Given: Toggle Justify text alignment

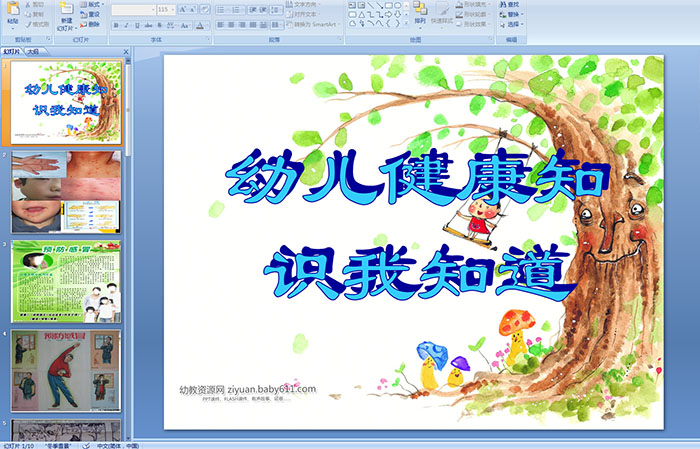Looking at the screenshot, I should 253,25.
